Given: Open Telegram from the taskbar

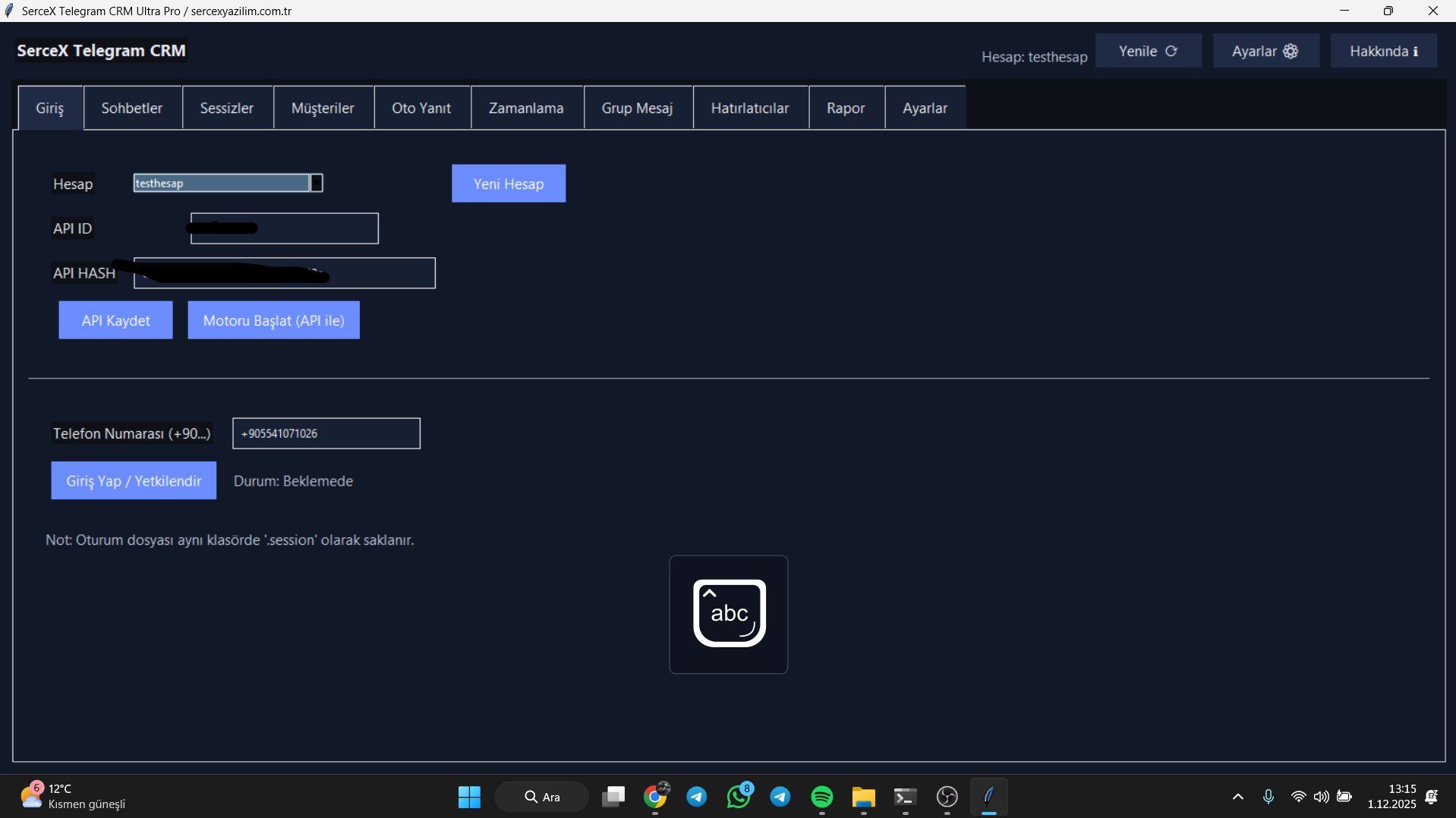Looking at the screenshot, I should point(696,797).
